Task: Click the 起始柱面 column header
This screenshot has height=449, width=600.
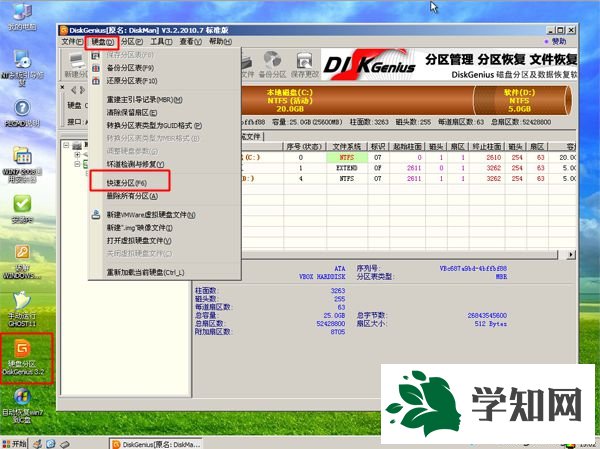Action: pos(408,147)
